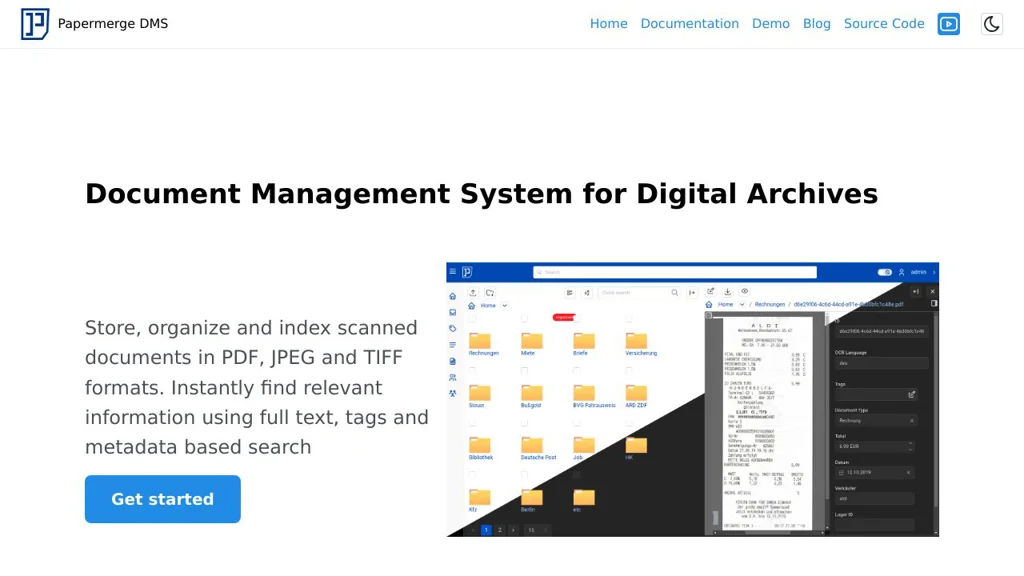Select Blog in the navigation bar
Image resolution: width=1024 pixels, height=576 pixels.
tap(817, 23)
